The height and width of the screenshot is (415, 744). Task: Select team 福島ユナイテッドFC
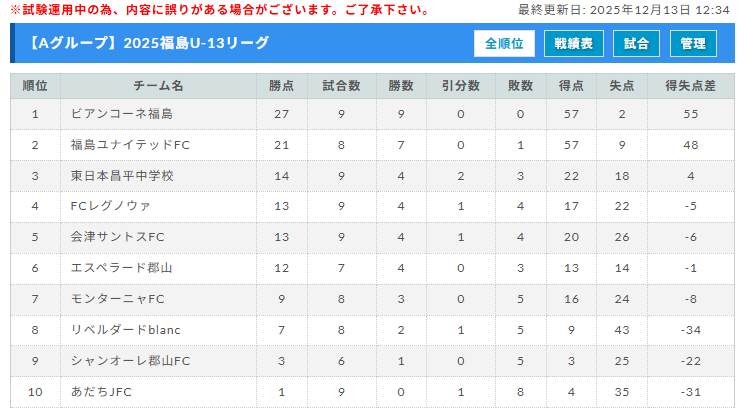(130, 145)
